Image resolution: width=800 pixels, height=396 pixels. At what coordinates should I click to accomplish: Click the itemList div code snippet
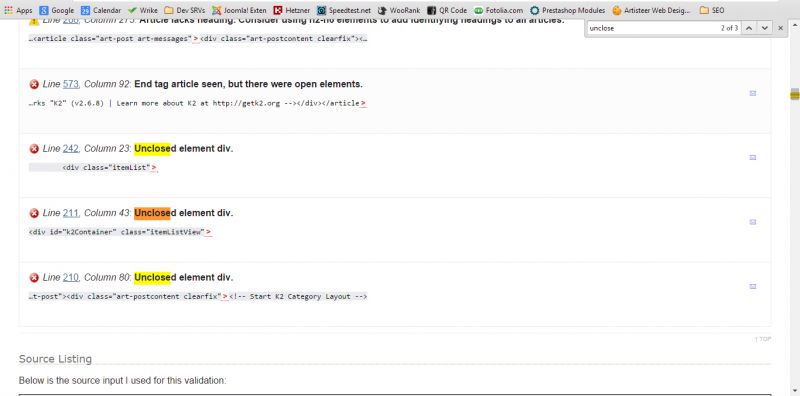pyautogui.click(x=93, y=167)
